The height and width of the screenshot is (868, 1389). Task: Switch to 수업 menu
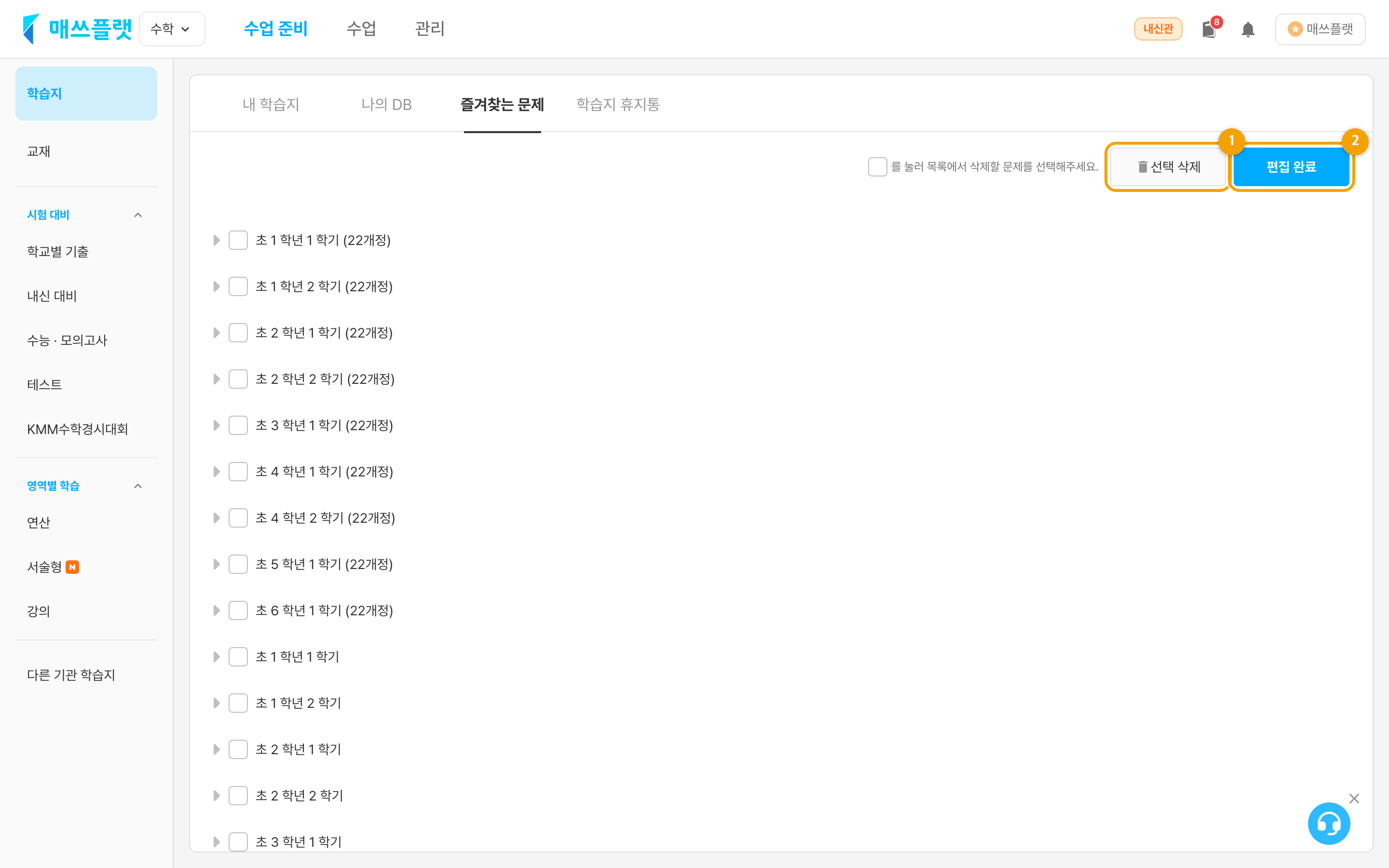pyautogui.click(x=361, y=29)
